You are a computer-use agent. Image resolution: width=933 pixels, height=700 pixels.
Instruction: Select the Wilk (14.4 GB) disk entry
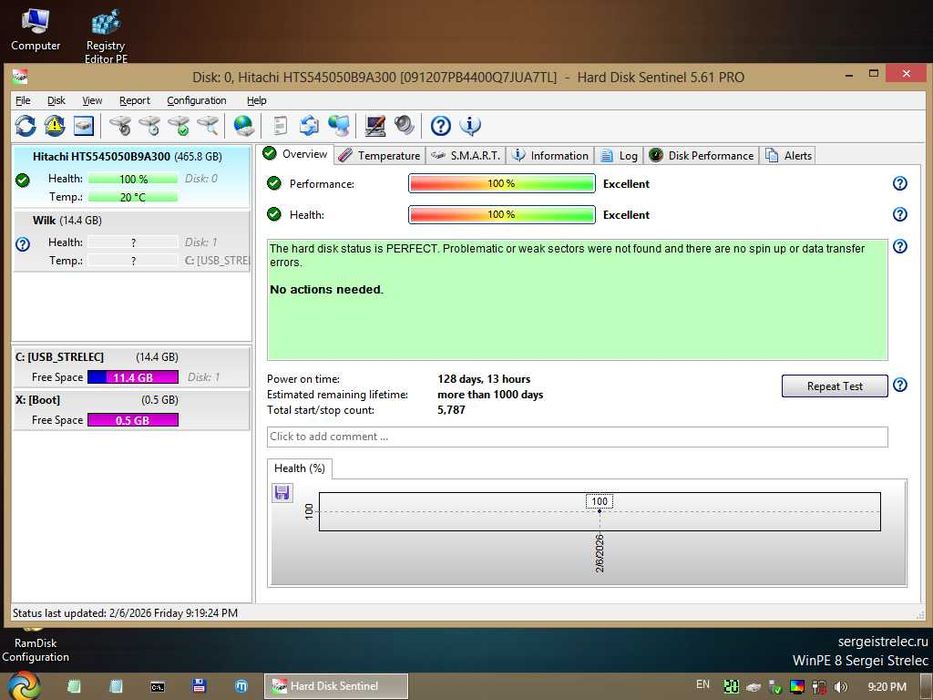point(132,240)
